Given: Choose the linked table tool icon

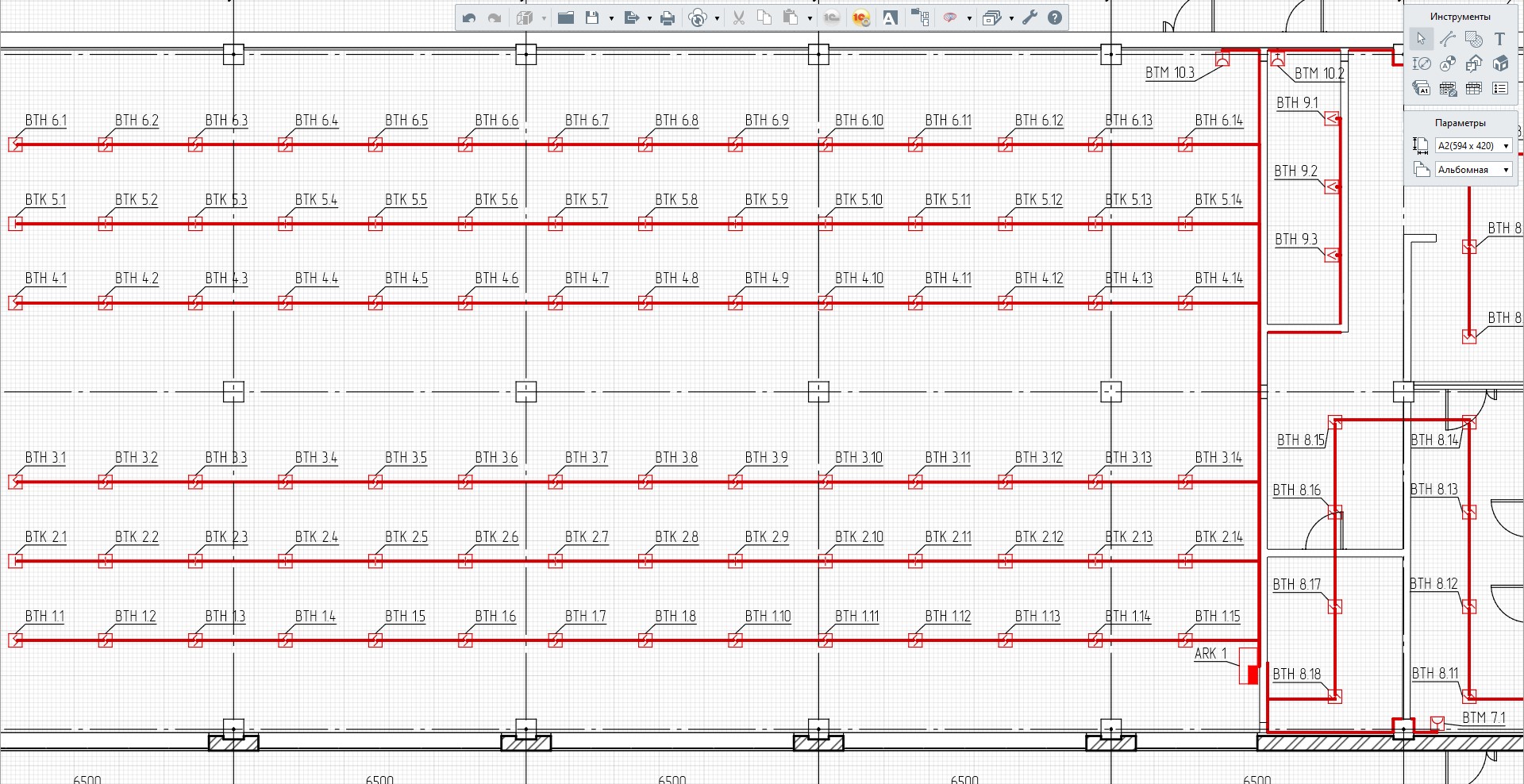Looking at the screenshot, I should tap(1448, 88).
